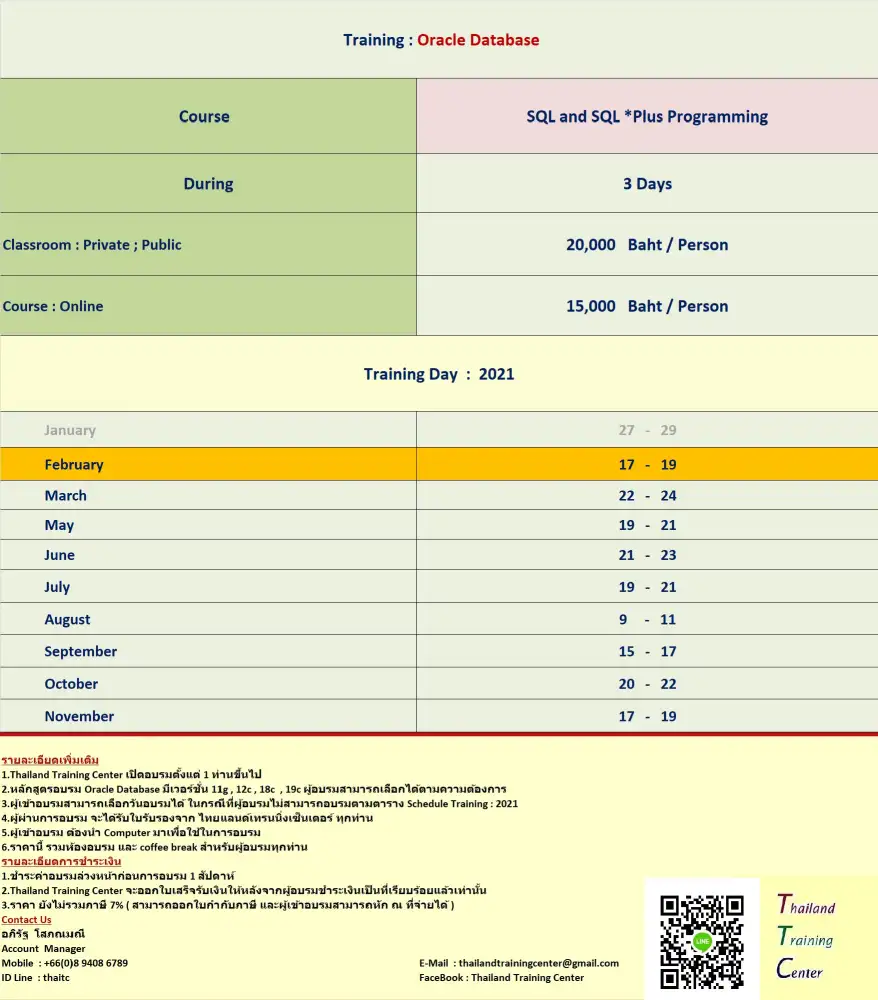Select the 3 Days duration cell
Viewport: 878px width, 1000px height.
click(x=647, y=184)
